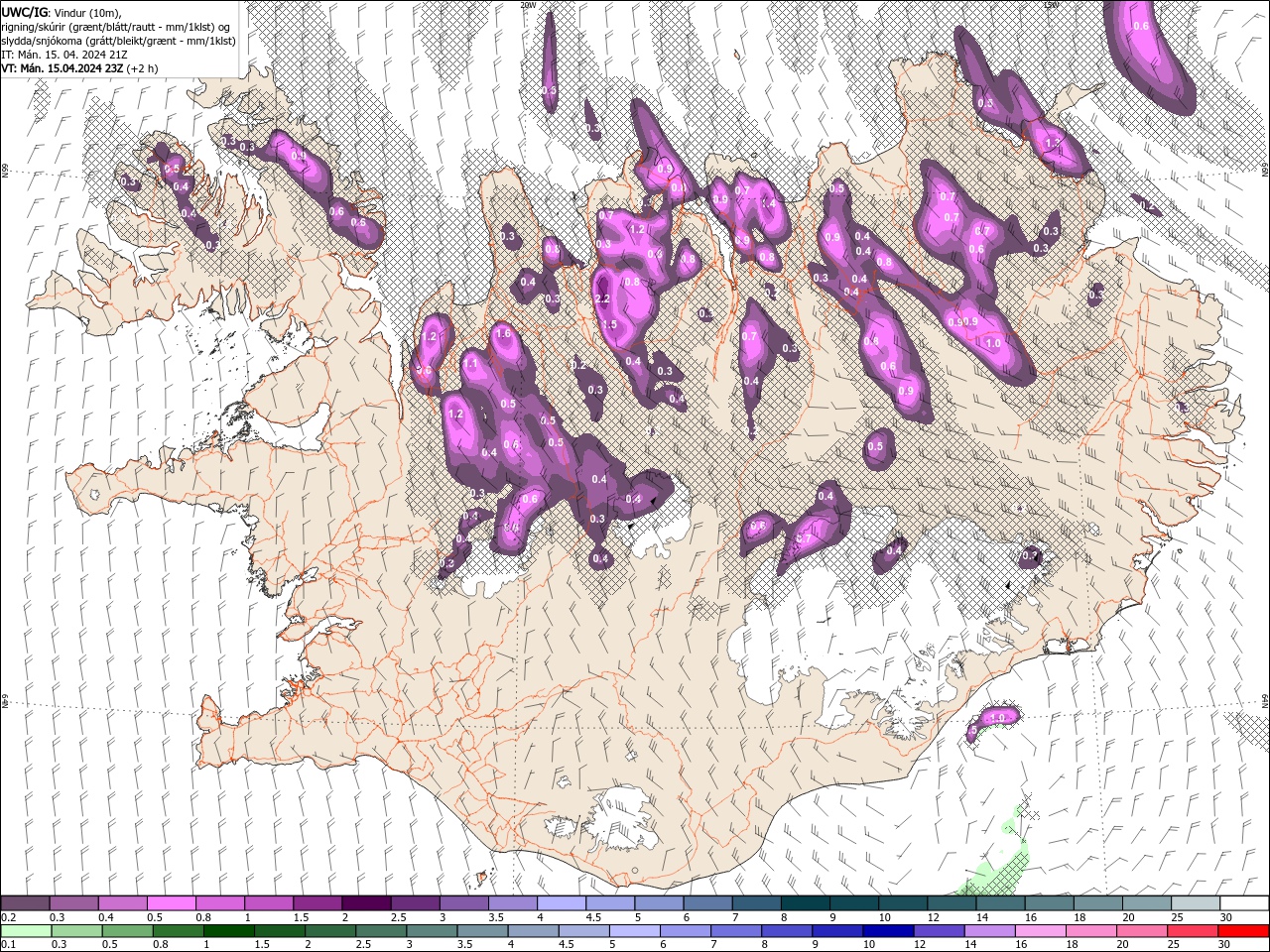This screenshot has width=1270, height=952.
Task: Select the bright red lower legend swatch after 30
Action: pyautogui.click(x=1244, y=930)
